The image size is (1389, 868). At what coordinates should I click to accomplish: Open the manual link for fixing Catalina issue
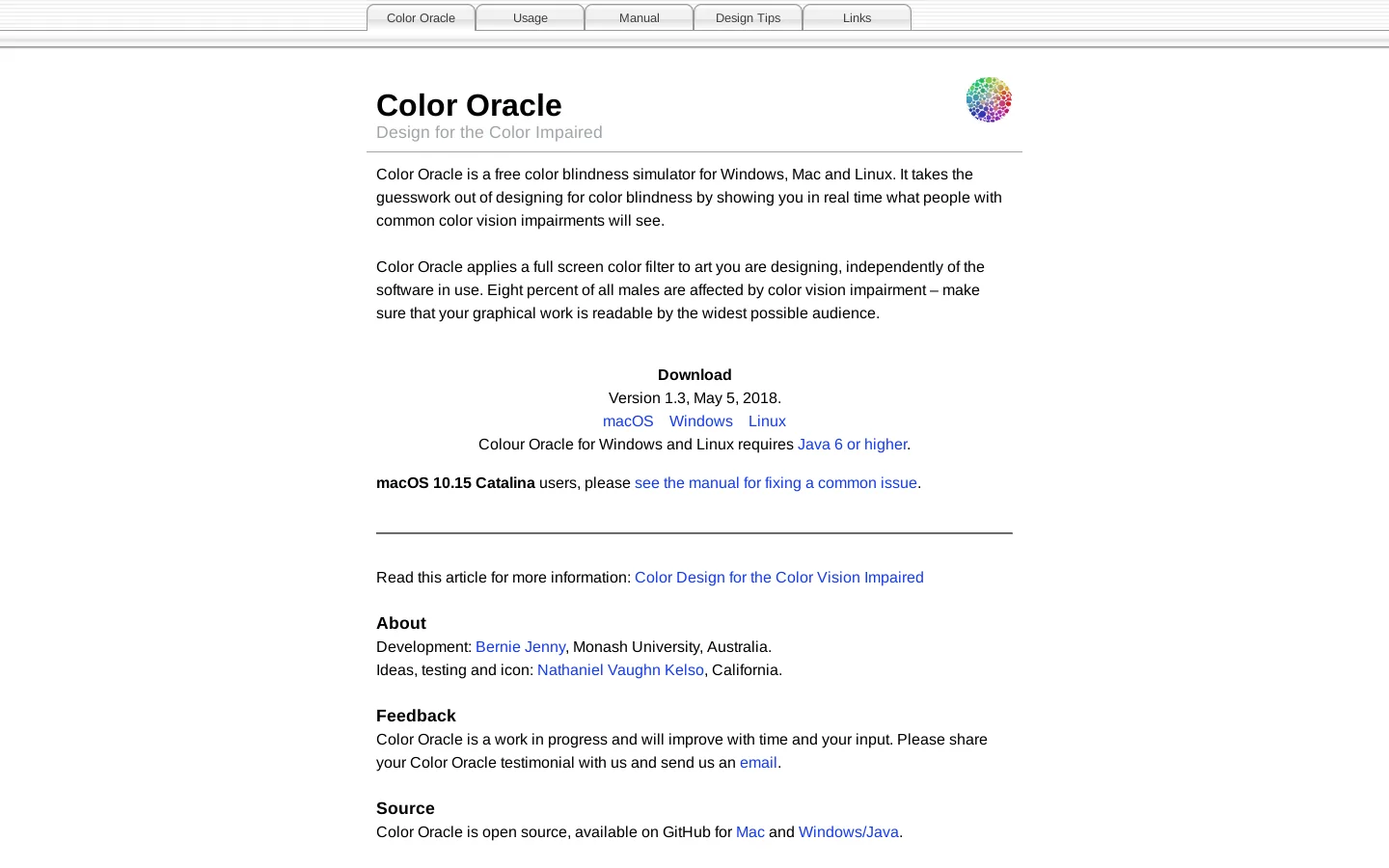click(776, 483)
